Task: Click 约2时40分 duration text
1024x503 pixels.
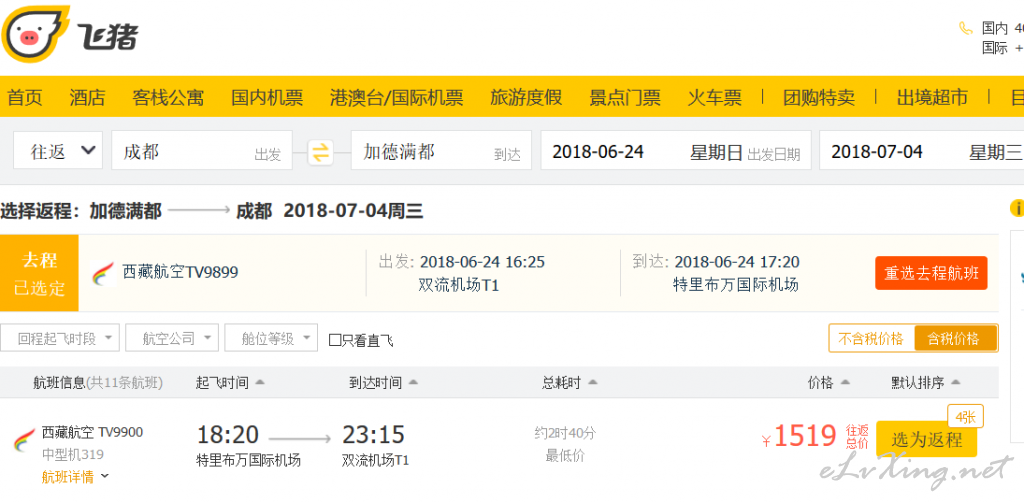Action: (565, 433)
